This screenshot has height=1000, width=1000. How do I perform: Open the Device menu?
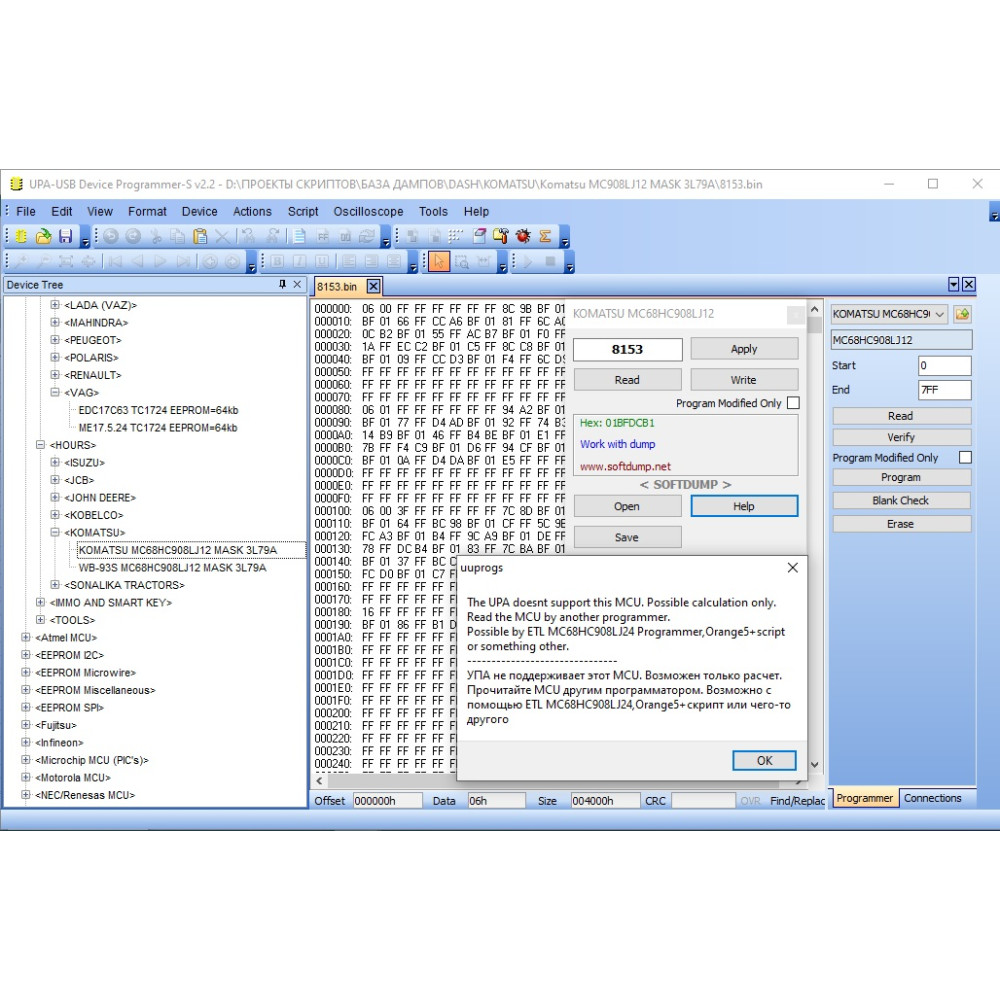[200, 212]
